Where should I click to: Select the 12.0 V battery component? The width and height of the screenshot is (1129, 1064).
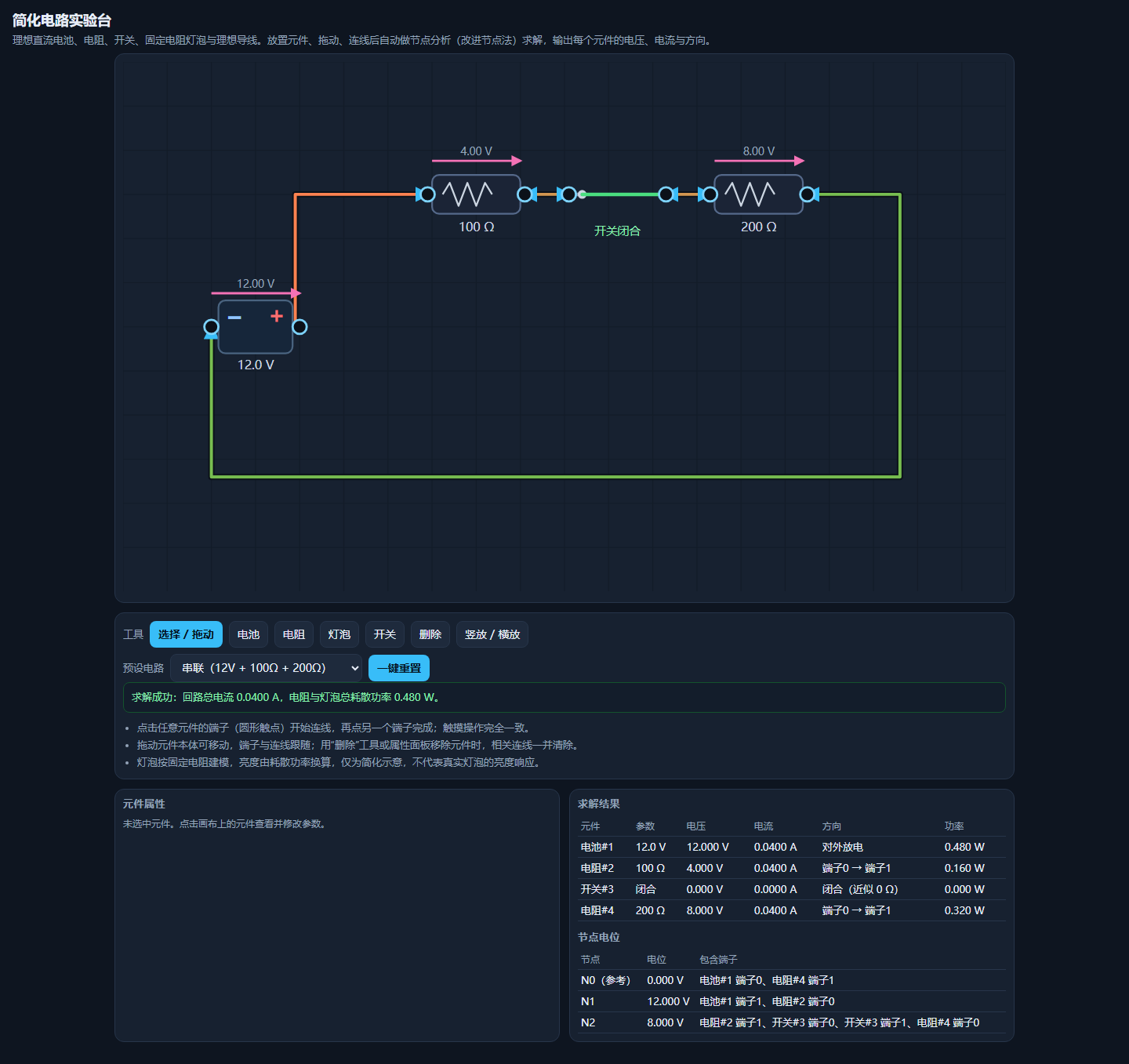pyautogui.click(x=256, y=327)
